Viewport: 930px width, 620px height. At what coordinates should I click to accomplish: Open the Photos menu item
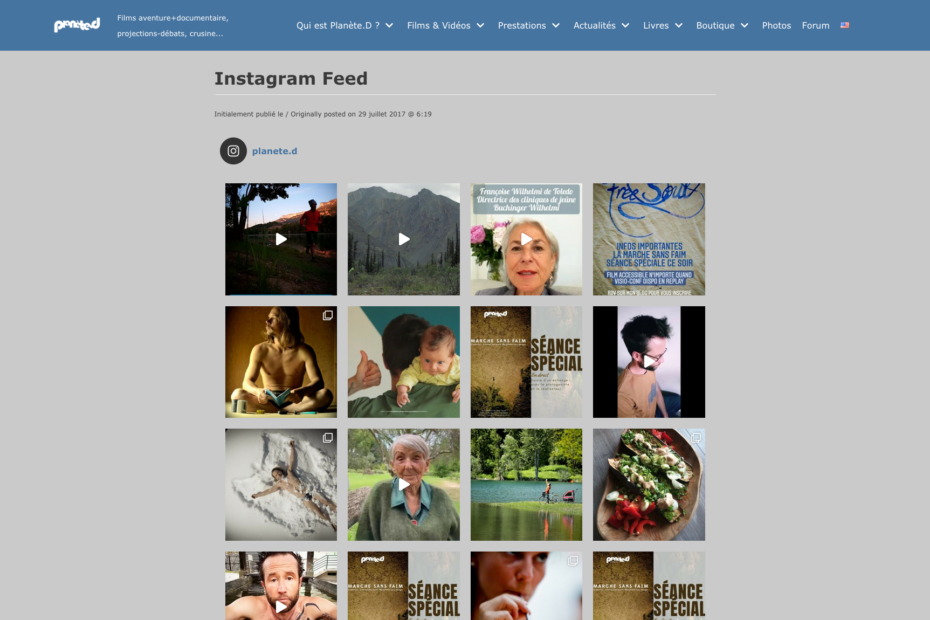pos(776,26)
